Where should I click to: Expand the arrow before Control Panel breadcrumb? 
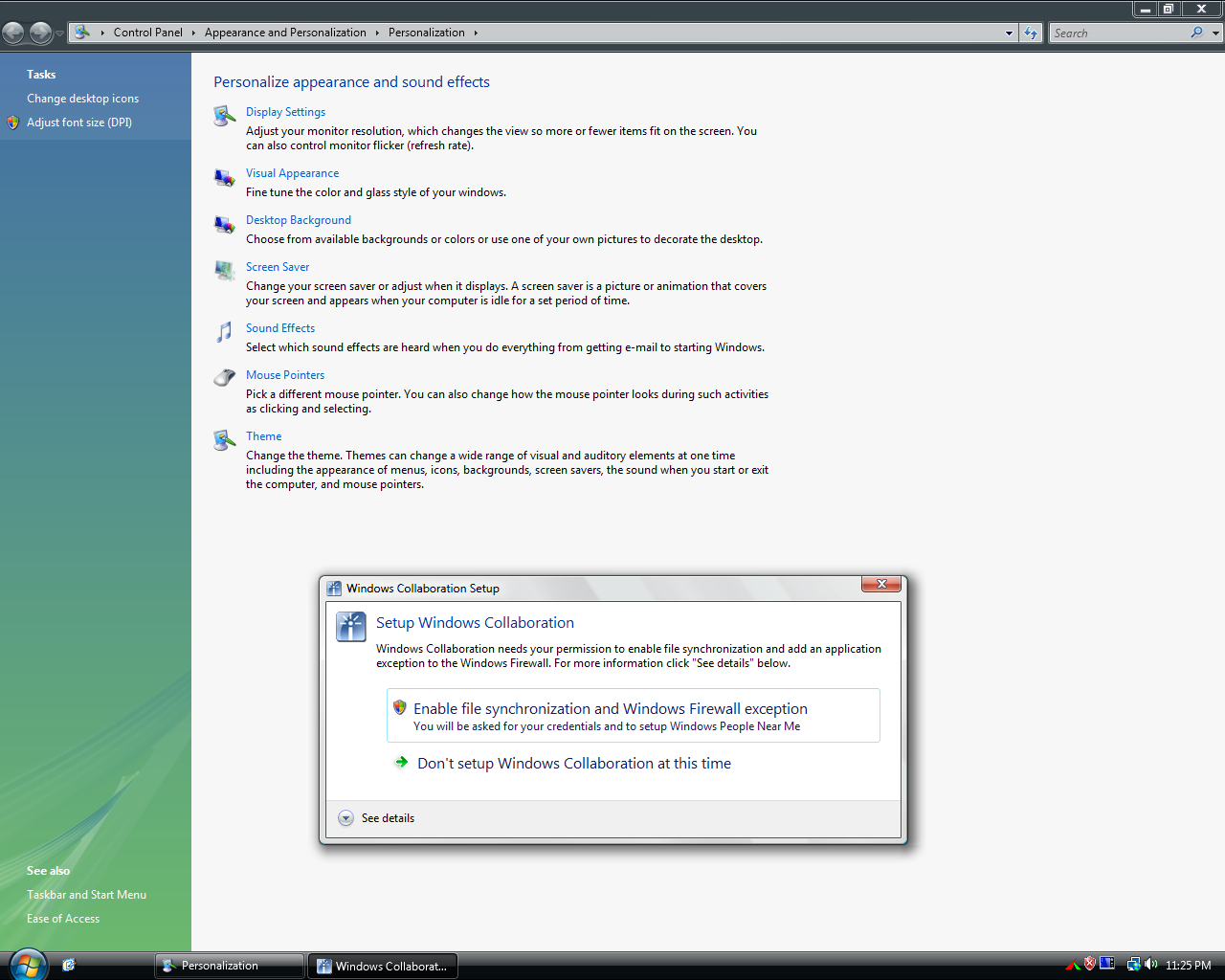tap(102, 33)
